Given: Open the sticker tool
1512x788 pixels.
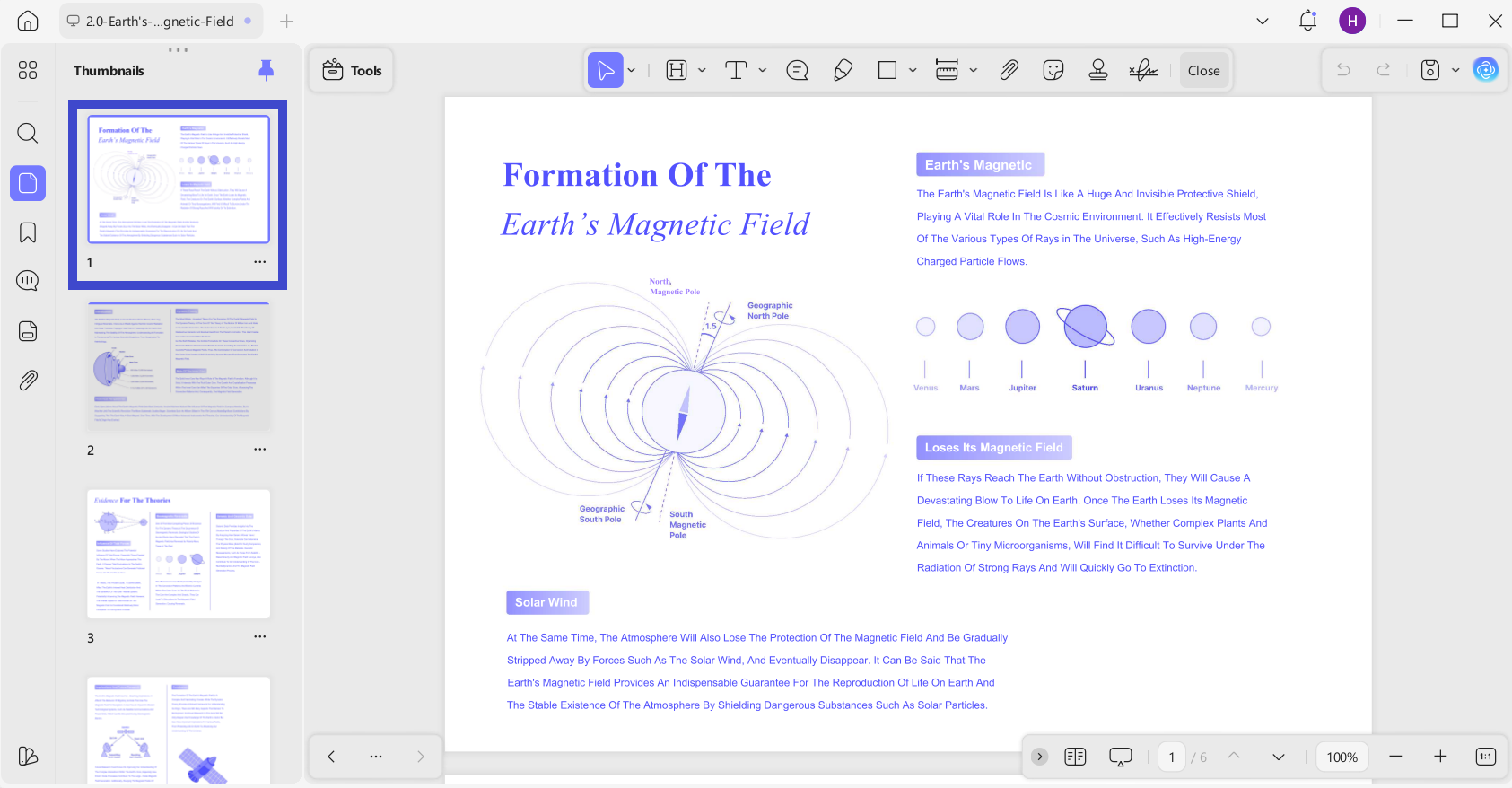Looking at the screenshot, I should (x=1053, y=70).
